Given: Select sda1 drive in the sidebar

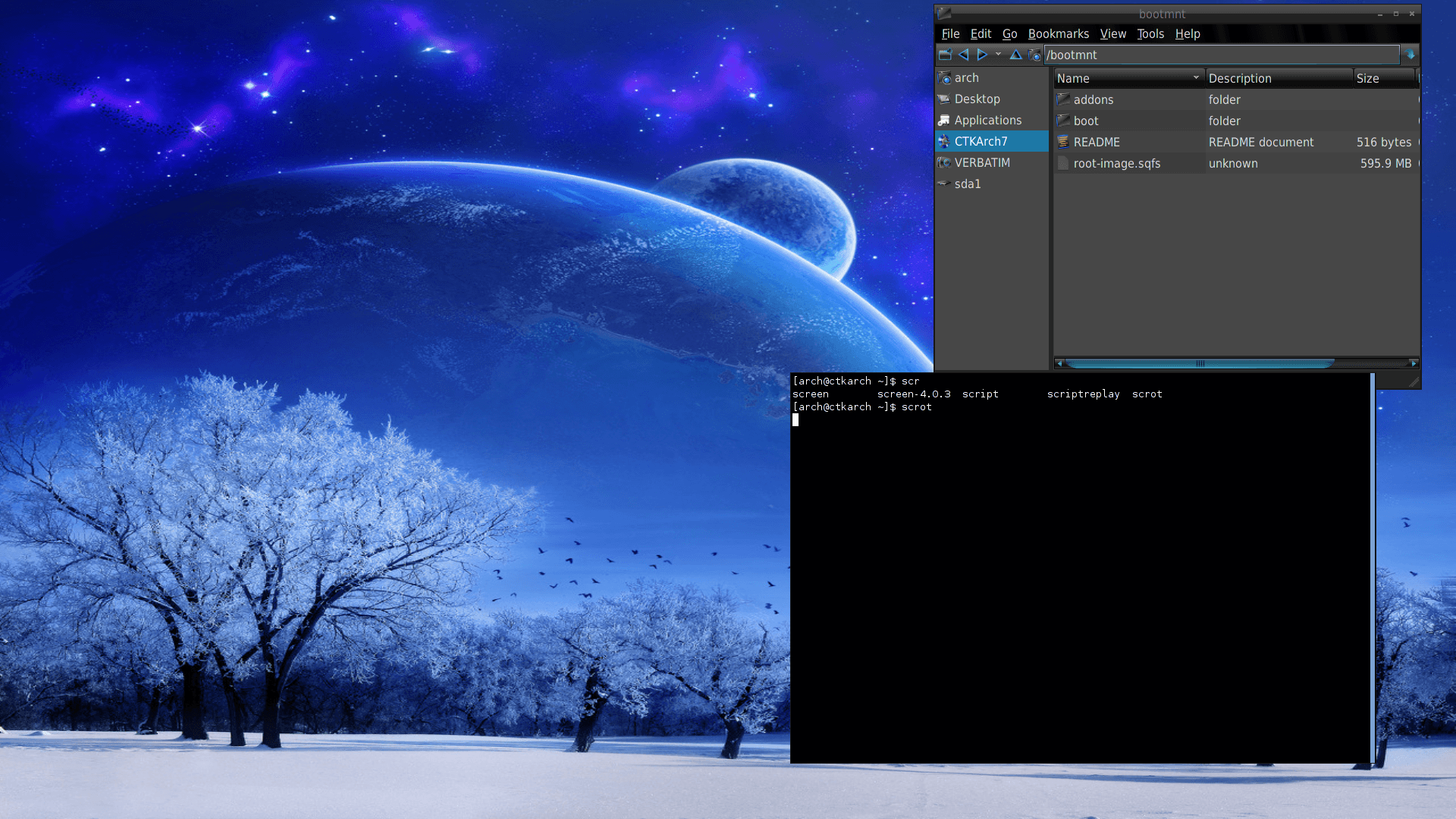Looking at the screenshot, I should (992, 184).
